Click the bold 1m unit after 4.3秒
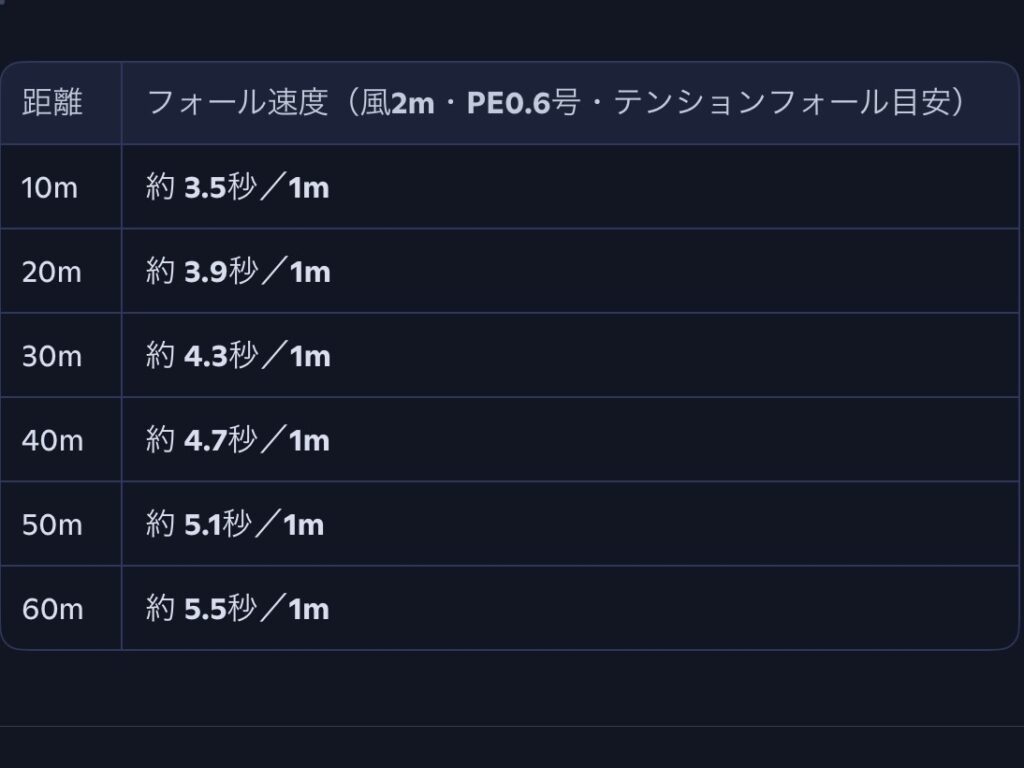The height and width of the screenshot is (768, 1024). click(x=310, y=356)
